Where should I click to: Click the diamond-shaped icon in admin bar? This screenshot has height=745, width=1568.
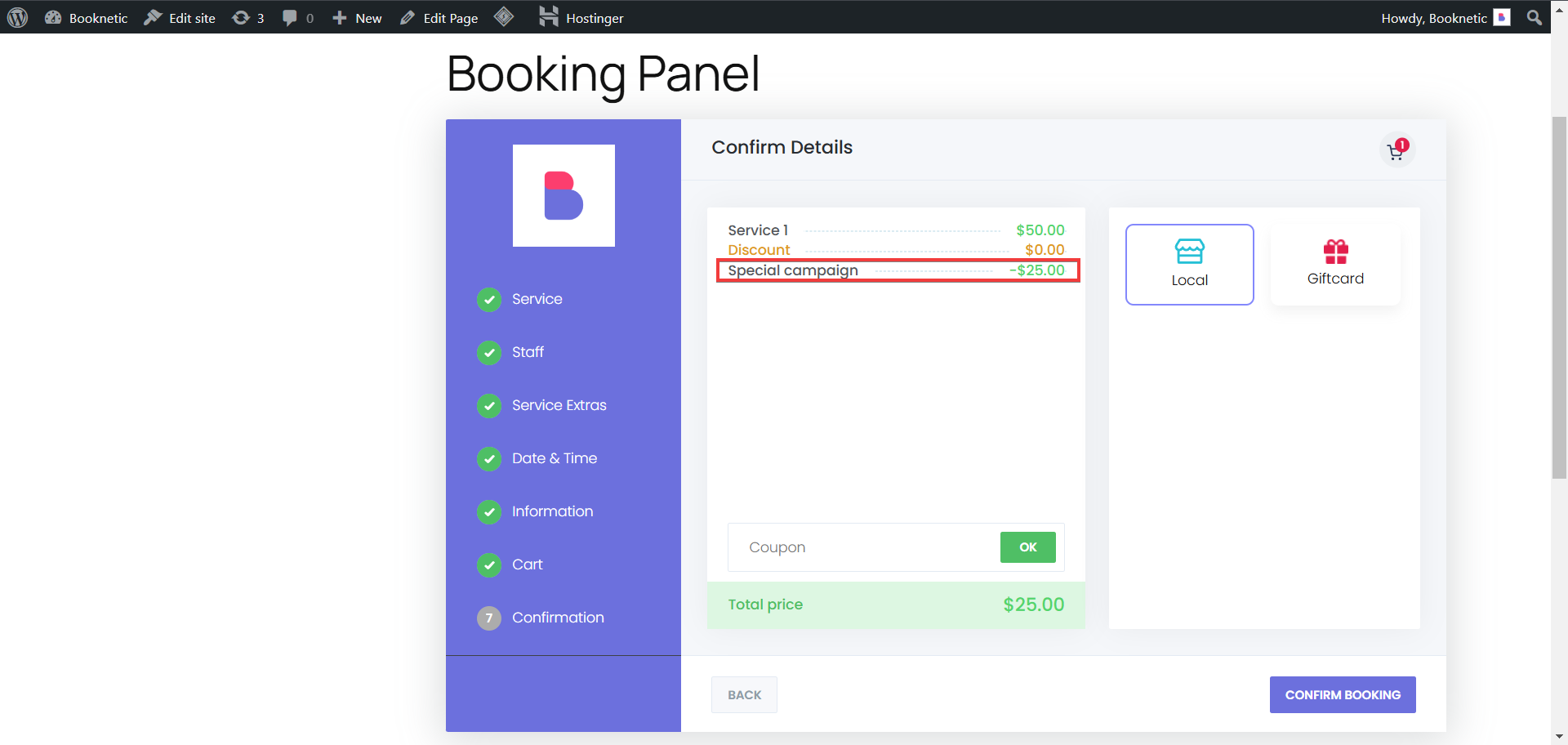tap(504, 17)
